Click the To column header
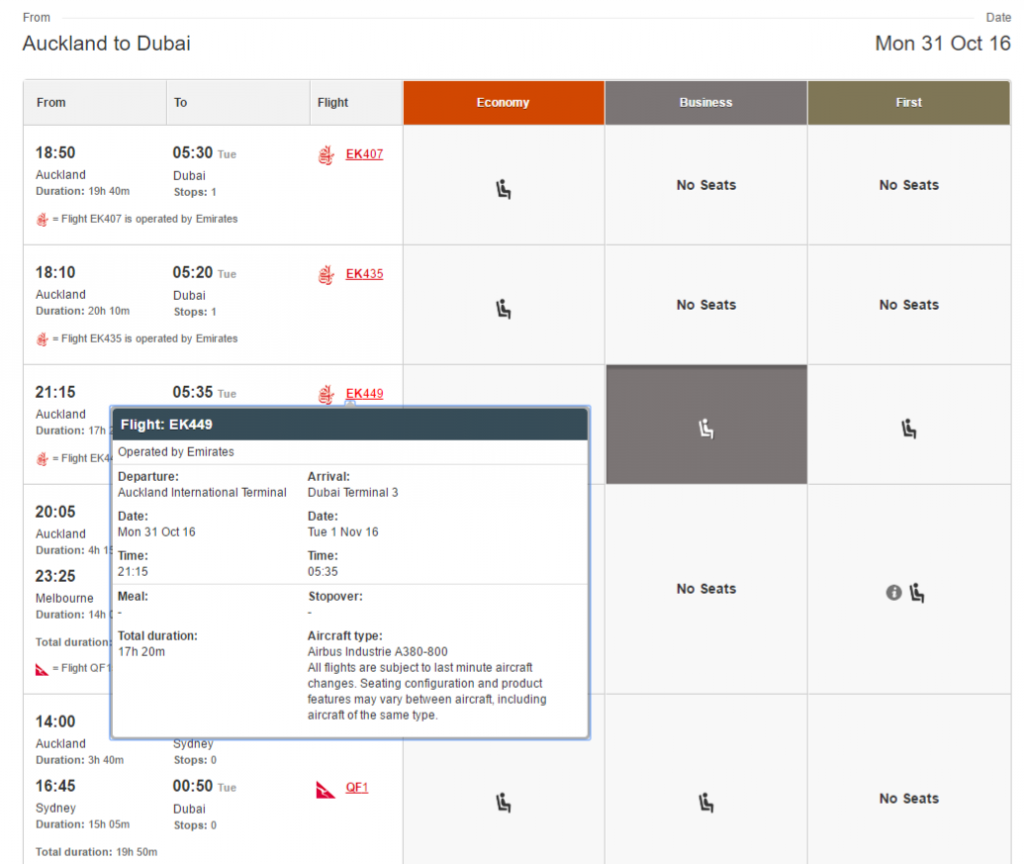The width and height of the screenshot is (1024, 864). click(238, 103)
